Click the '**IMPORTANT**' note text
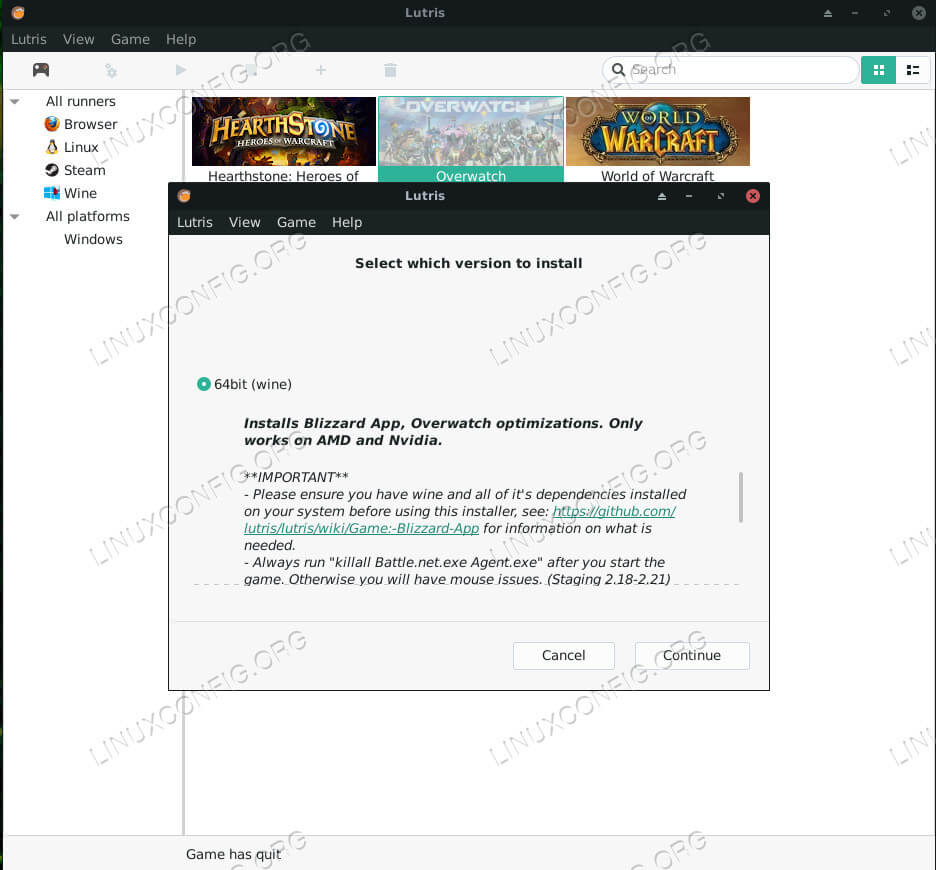936x870 pixels. pos(296,477)
